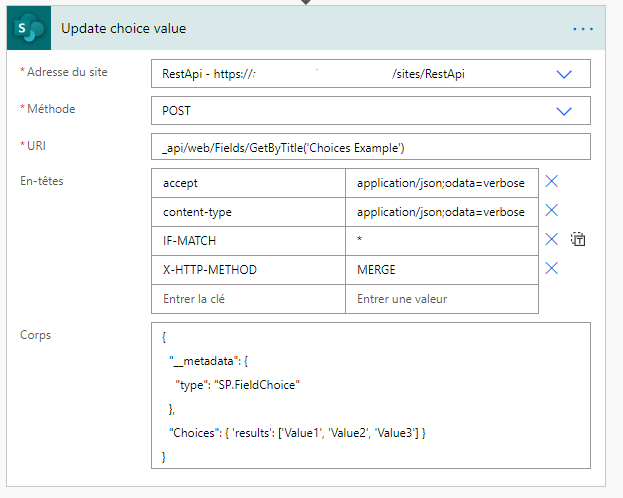Click the "__metadata" line in body
This screenshot has height=498, width=623.
(209, 361)
